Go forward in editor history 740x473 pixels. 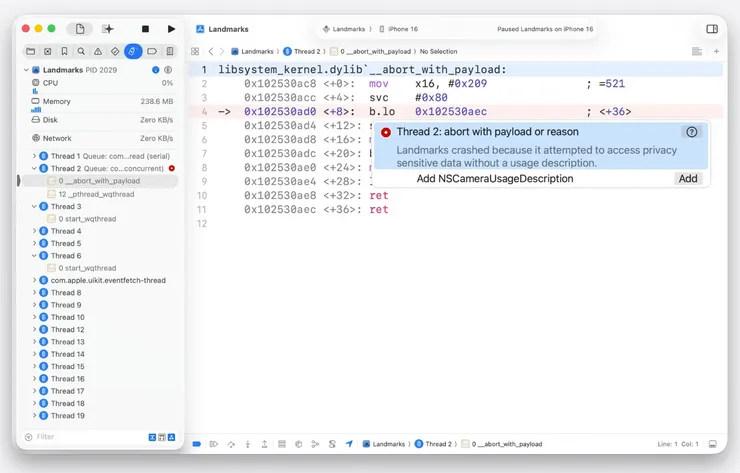(x=222, y=51)
